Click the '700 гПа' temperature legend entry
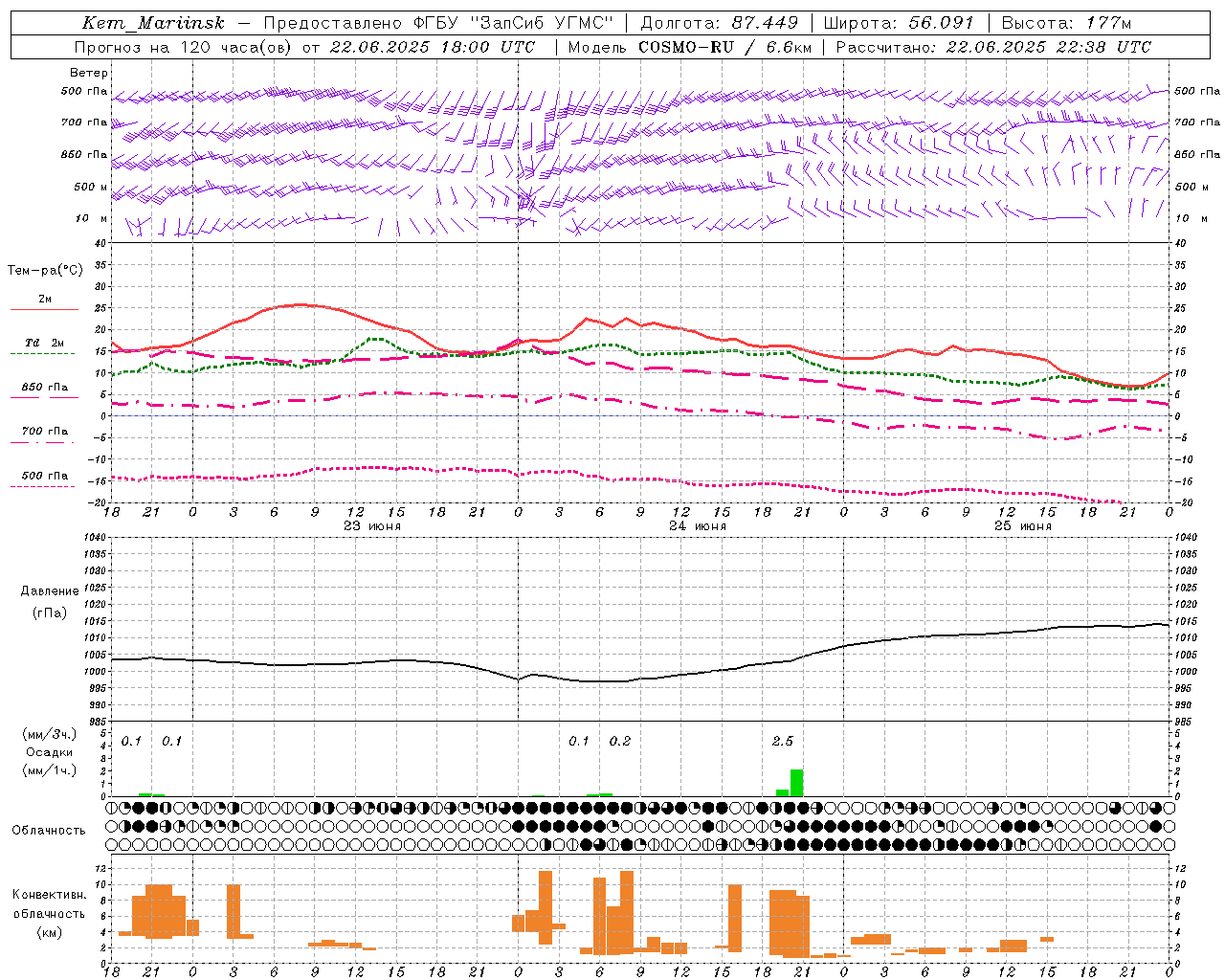1225x980 pixels. click(45, 432)
